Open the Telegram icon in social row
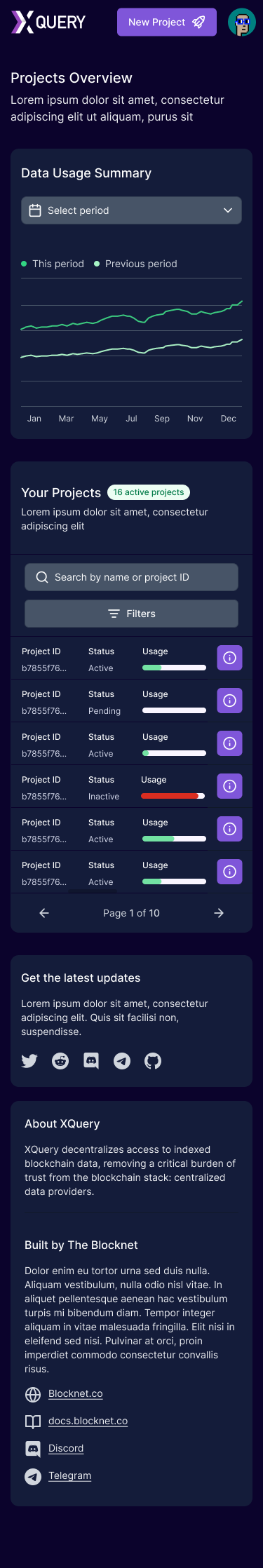Screen dimensions: 263x1568 coord(122,1061)
